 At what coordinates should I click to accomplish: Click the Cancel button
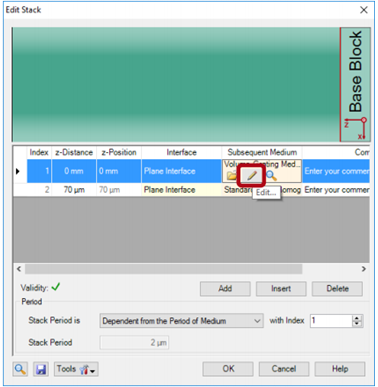click(284, 369)
